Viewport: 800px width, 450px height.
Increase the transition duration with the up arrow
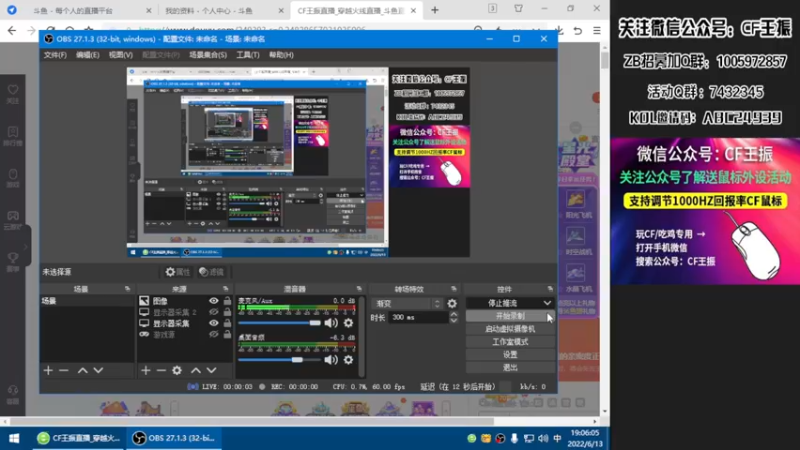454,314
